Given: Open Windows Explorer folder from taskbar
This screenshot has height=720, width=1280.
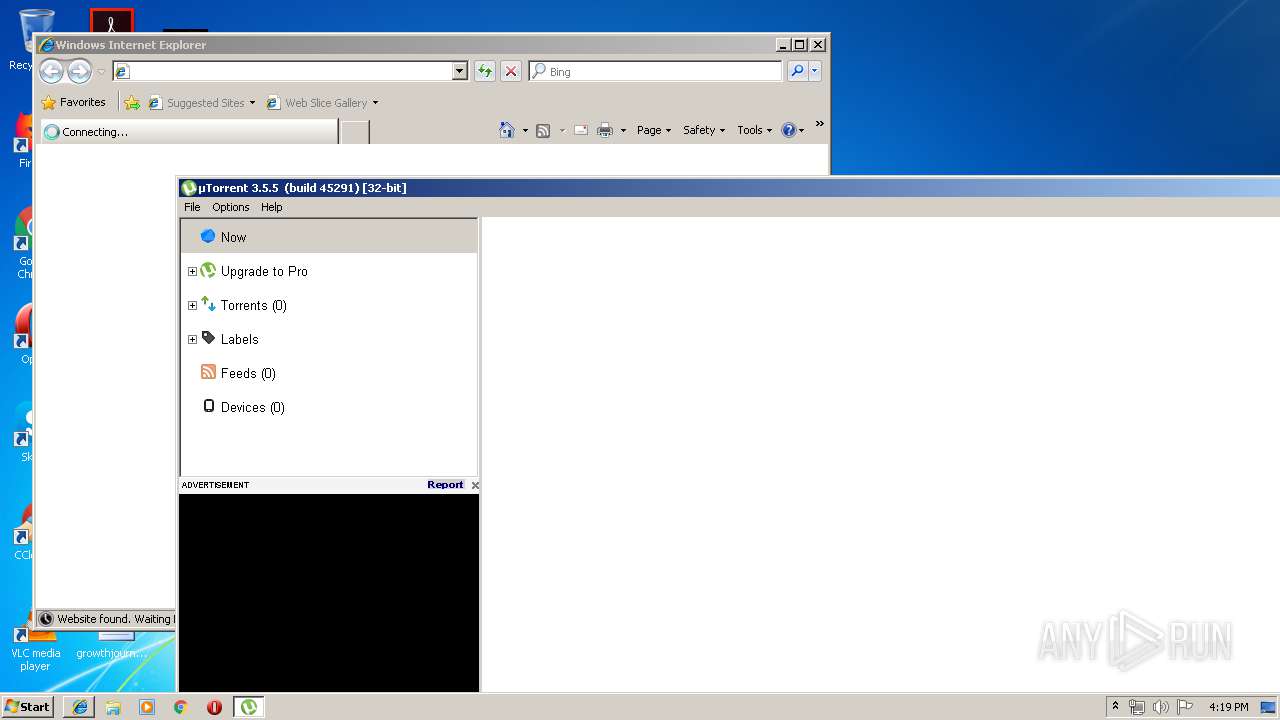Looking at the screenshot, I should (x=113, y=707).
